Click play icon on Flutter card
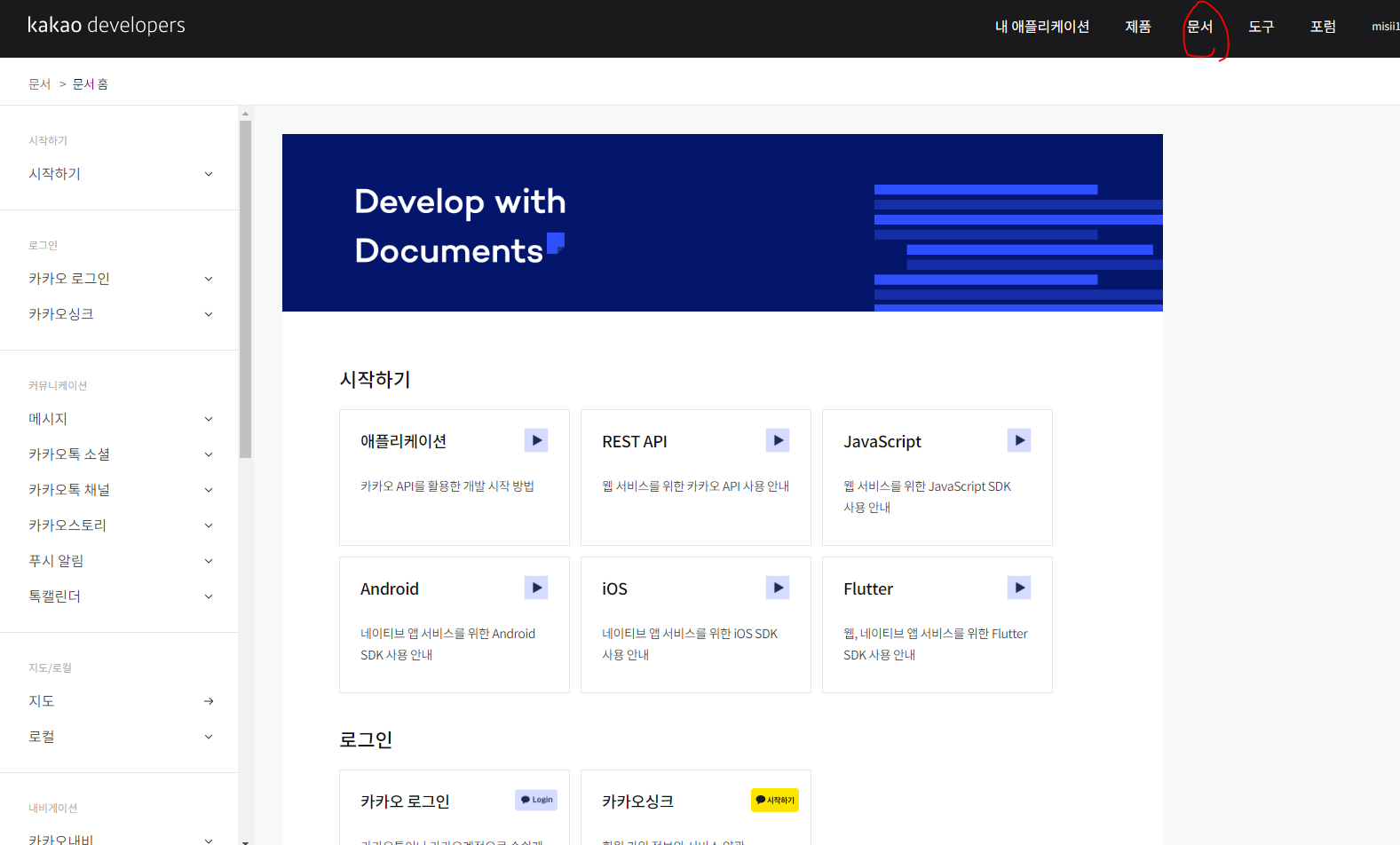The height and width of the screenshot is (845, 1400). point(1019,588)
